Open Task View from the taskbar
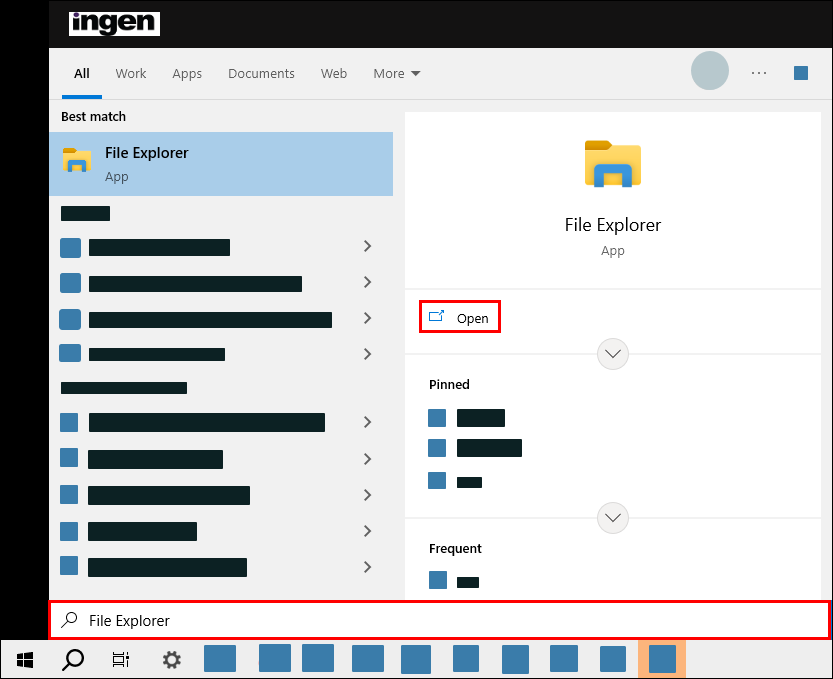The height and width of the screenshot is (679, 833). tap(120, 659)
